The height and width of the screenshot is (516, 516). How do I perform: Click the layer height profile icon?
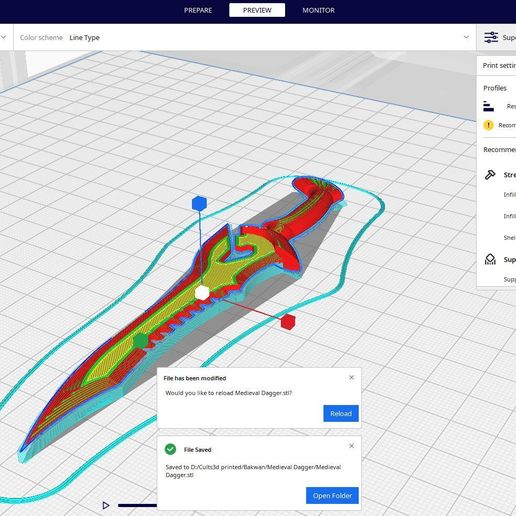coord(489,106)
